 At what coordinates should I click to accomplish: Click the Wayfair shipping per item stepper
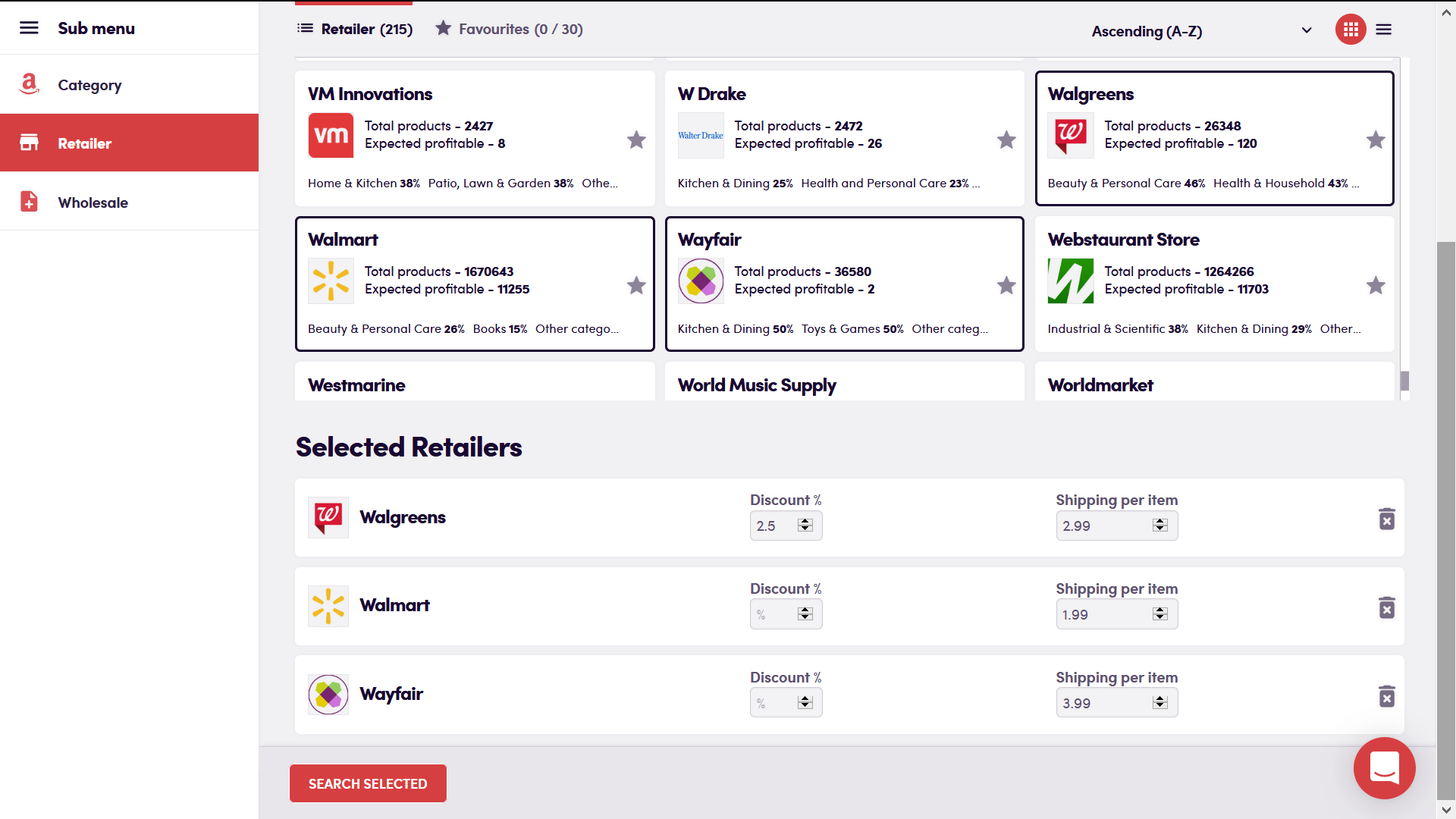tap(1160, 702)
